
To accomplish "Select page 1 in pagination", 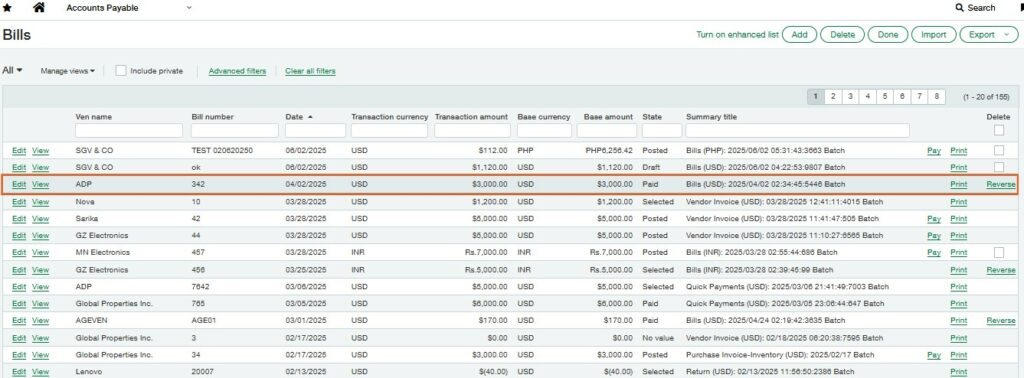I will [816, 97].
